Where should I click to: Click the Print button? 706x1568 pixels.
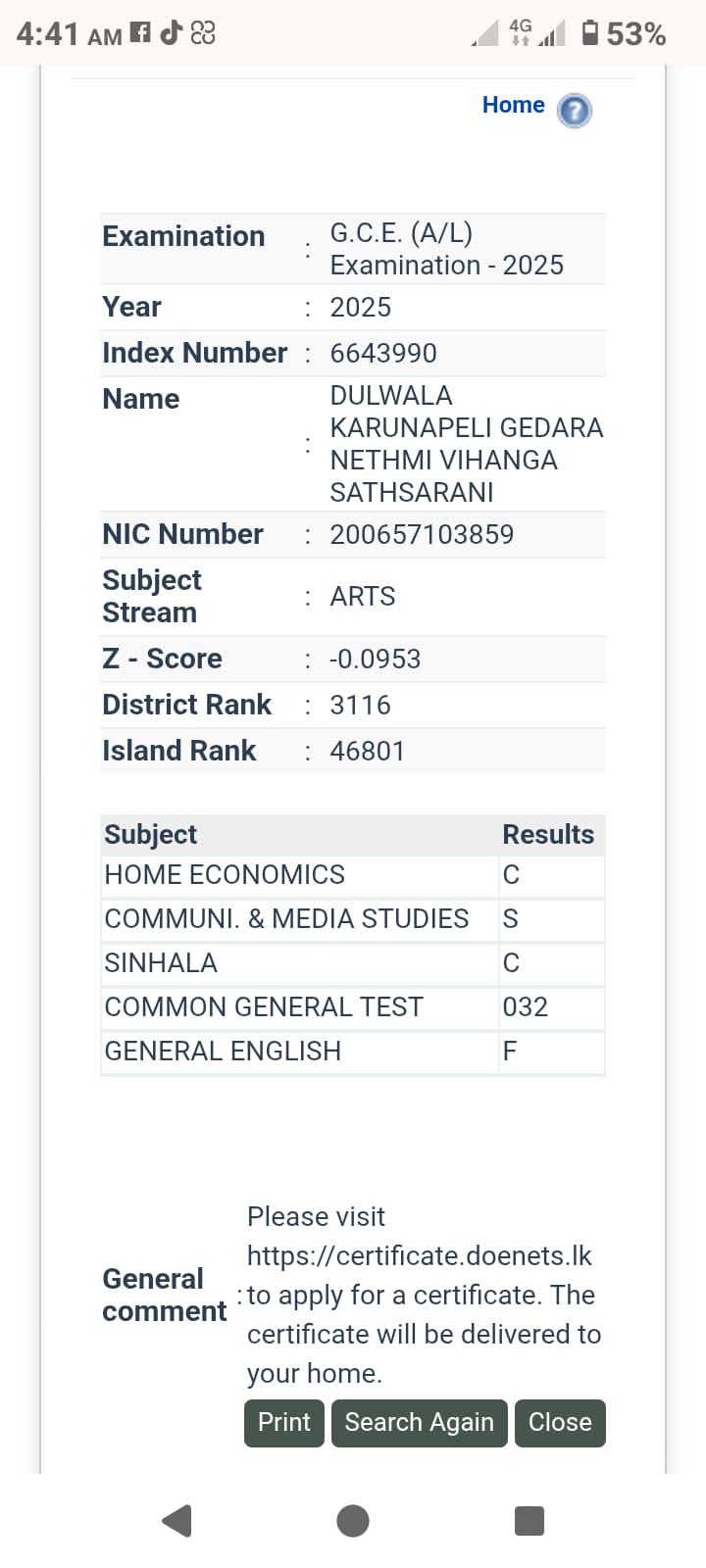point(284,1423)
